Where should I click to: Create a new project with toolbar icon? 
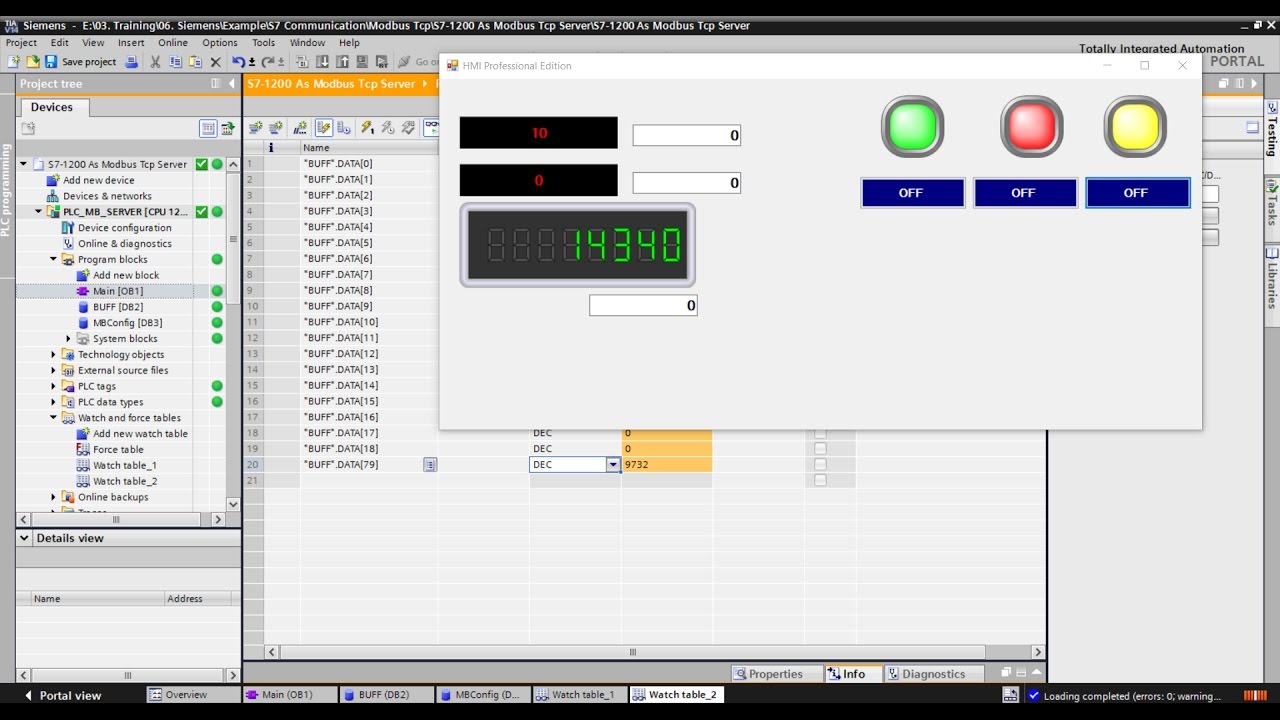14,62
